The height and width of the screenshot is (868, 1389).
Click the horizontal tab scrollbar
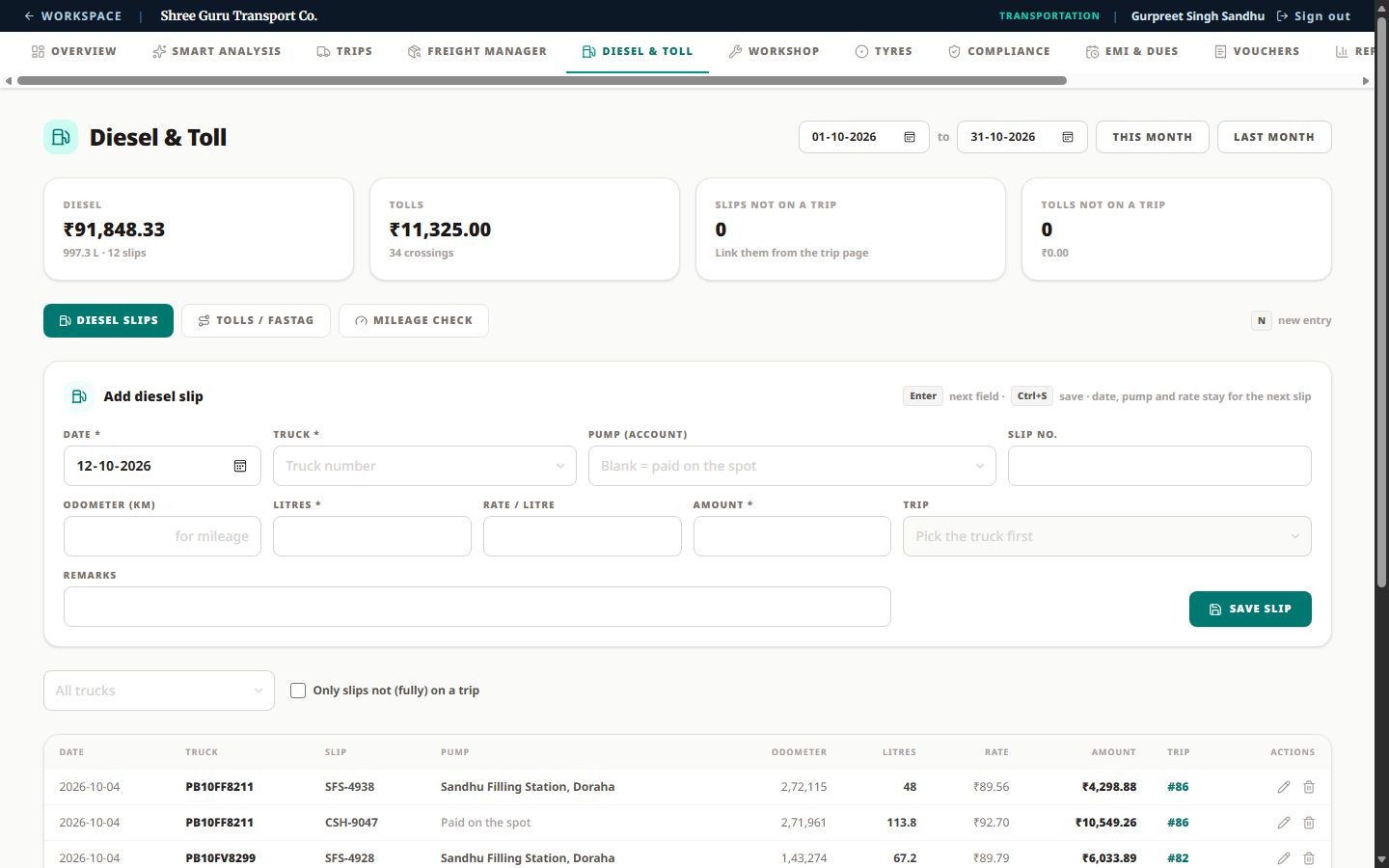542,81
